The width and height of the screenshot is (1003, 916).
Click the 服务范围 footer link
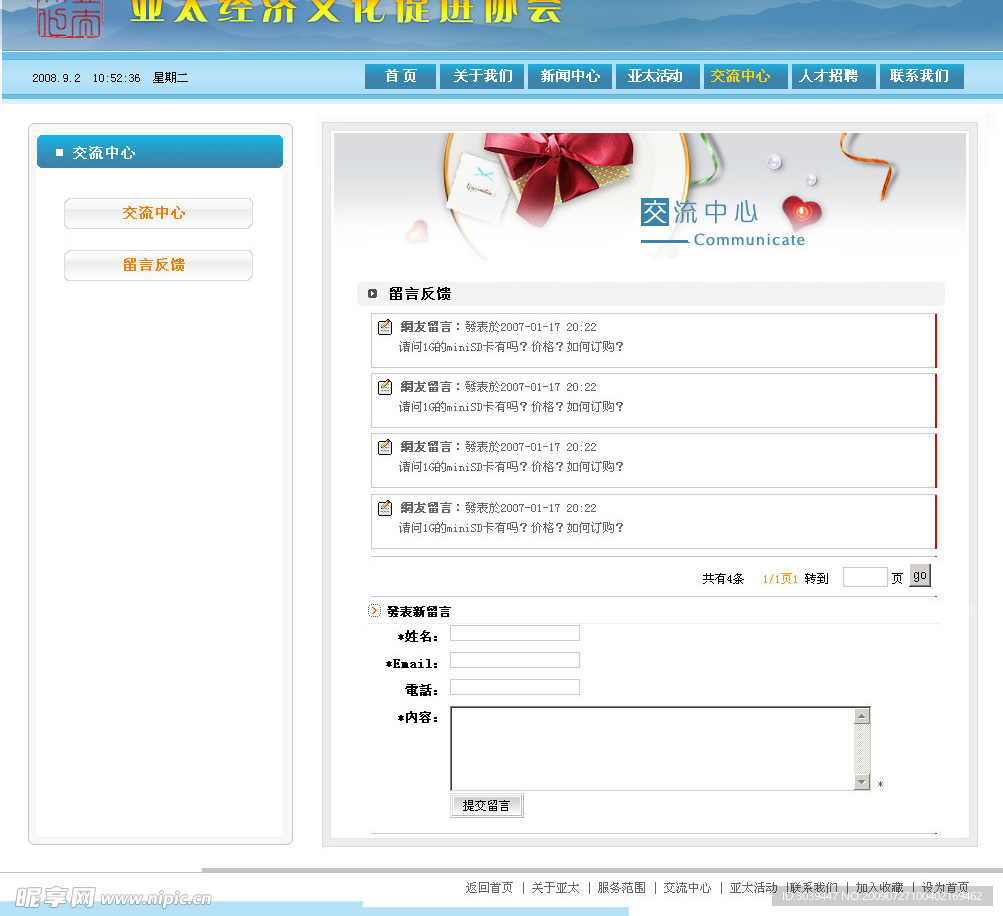[621, 888]
